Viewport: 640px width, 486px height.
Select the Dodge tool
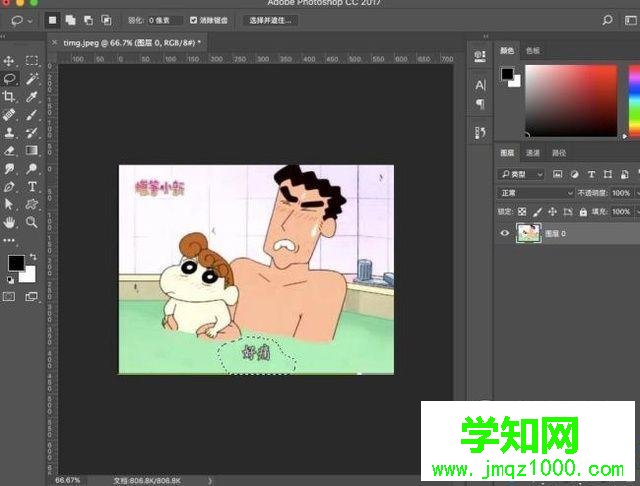click(32, 169)
